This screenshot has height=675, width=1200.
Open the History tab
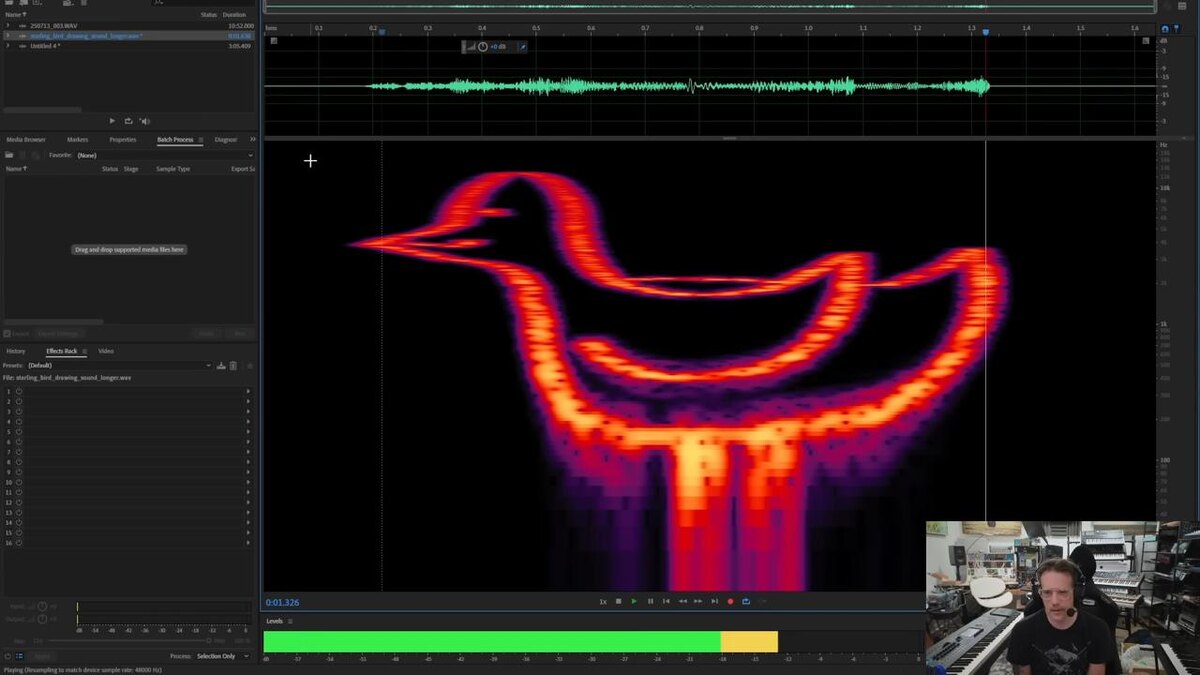pyautogui.click(x=16, y=351)
